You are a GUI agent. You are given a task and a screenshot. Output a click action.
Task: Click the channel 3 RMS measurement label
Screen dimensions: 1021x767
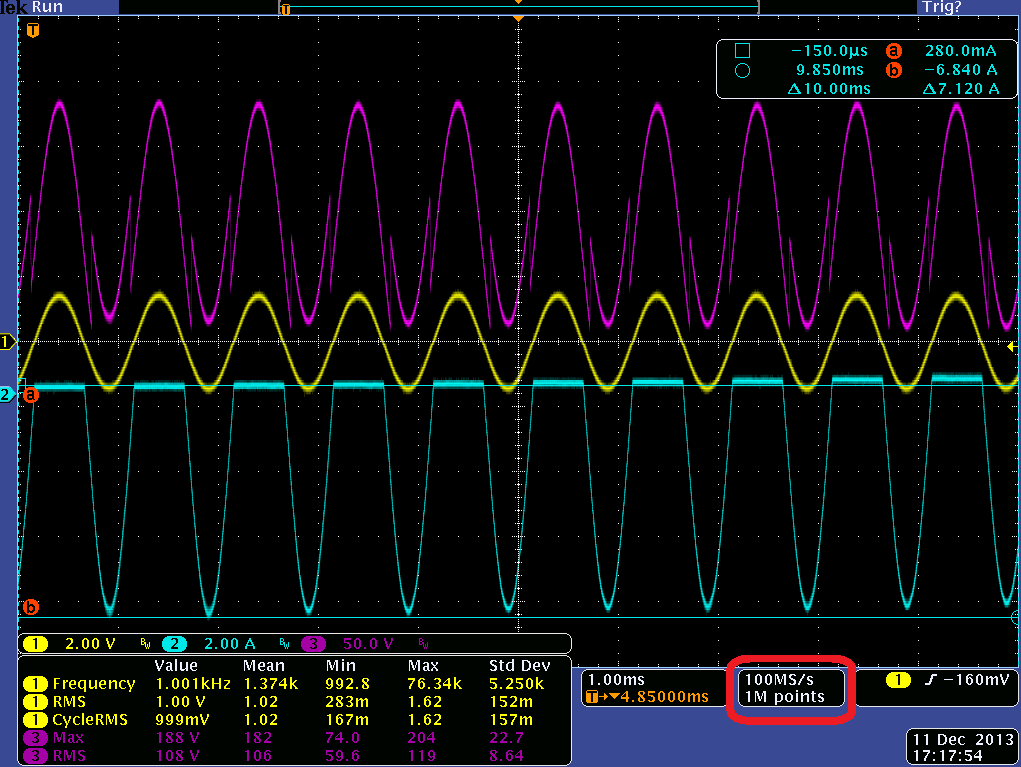pos(69,755)
